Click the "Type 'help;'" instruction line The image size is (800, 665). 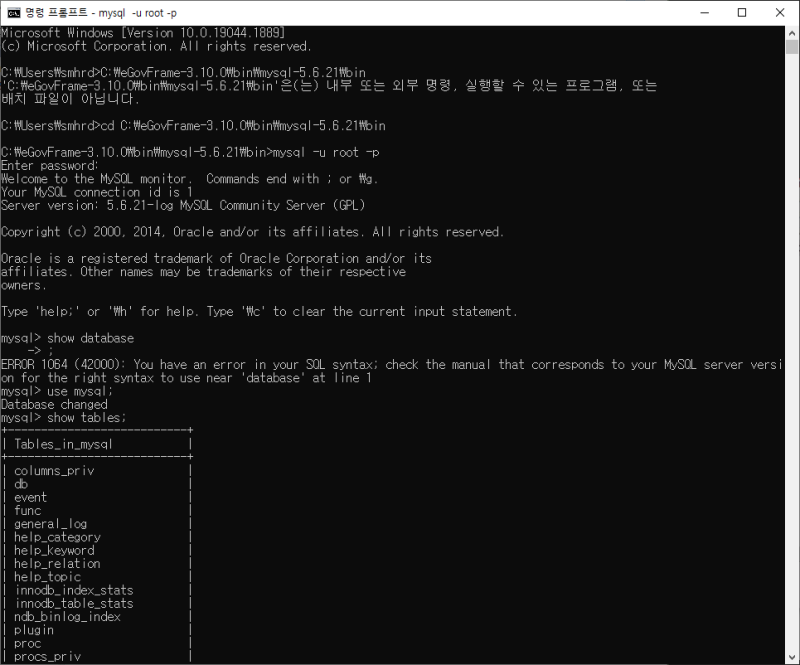tap(259, 312)
